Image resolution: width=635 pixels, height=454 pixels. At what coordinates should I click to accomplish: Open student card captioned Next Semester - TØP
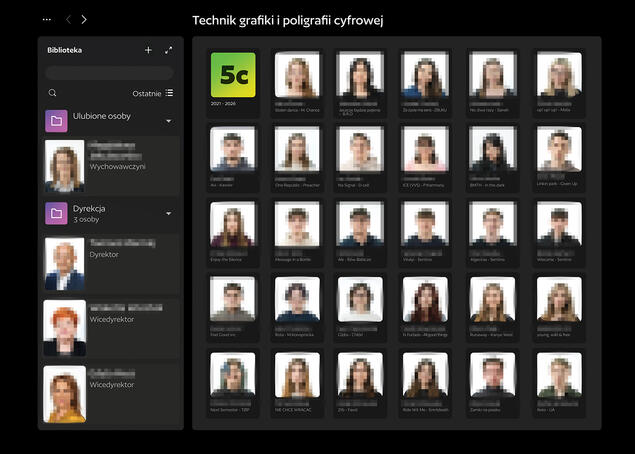coord(233,384)
